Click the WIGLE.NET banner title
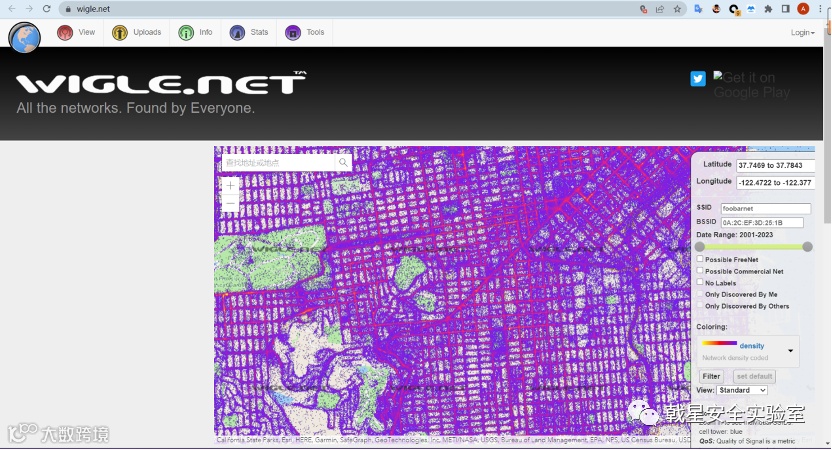Image resolution: width=832 pixels, height=450 pixels. point(161,83)
